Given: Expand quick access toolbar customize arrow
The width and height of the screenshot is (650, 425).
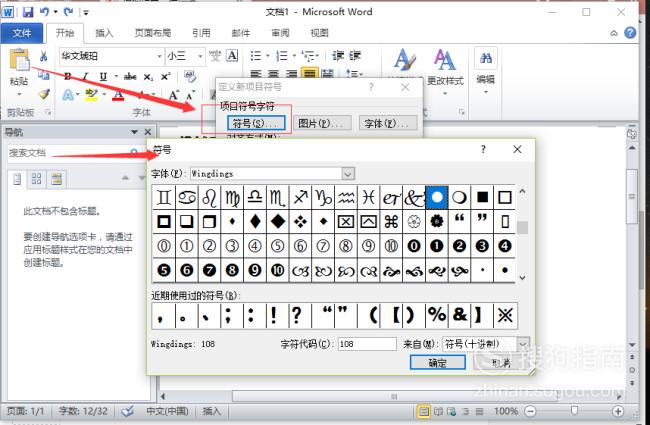Looking at the screenshot, I should (86, 12).
